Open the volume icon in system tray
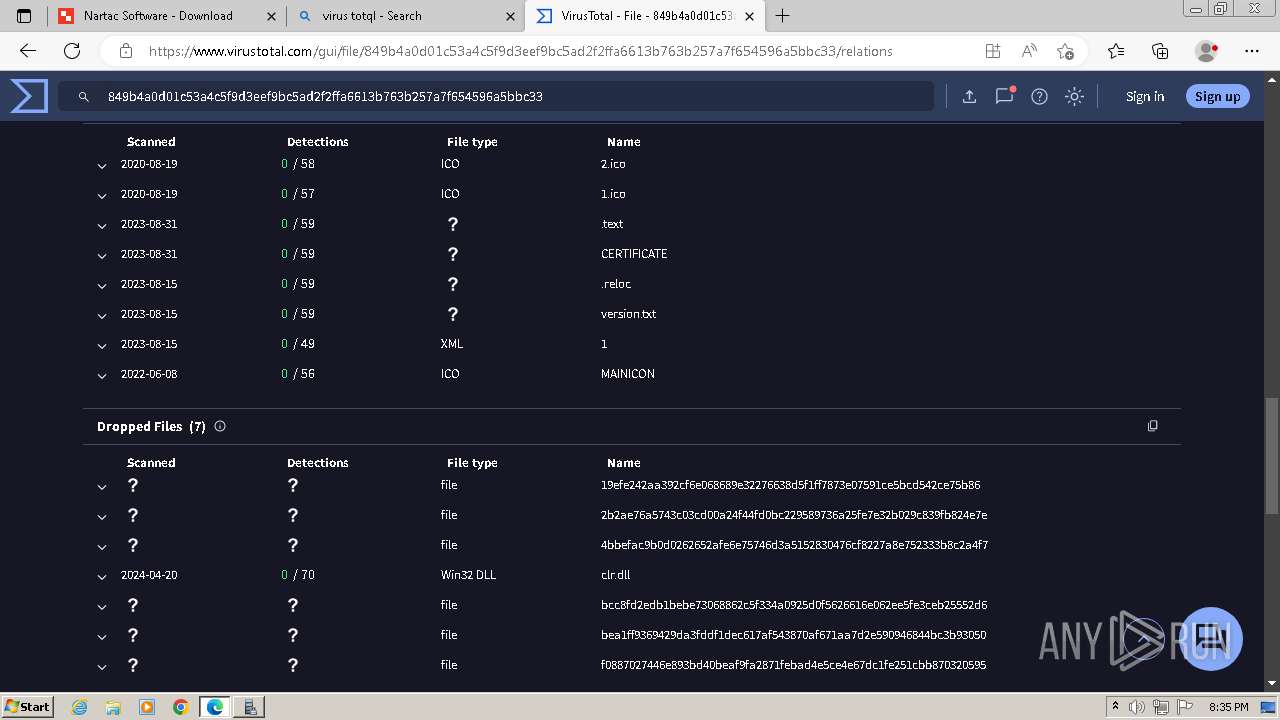Viewport: 1280px width, 720px height. tap(1138, 707)
